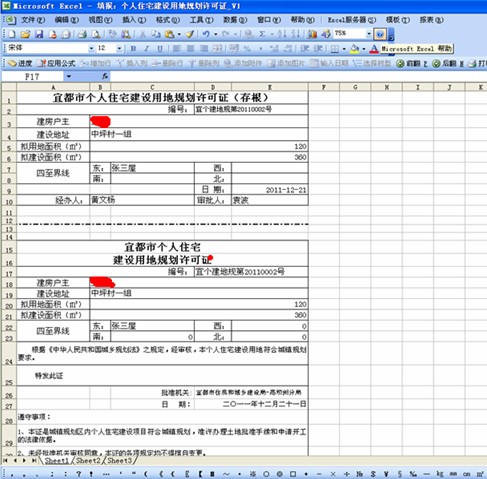This screenshot has height=479, width=487.
Task: Click the Microsoft Excel Help icon
Action: (380, 34)
